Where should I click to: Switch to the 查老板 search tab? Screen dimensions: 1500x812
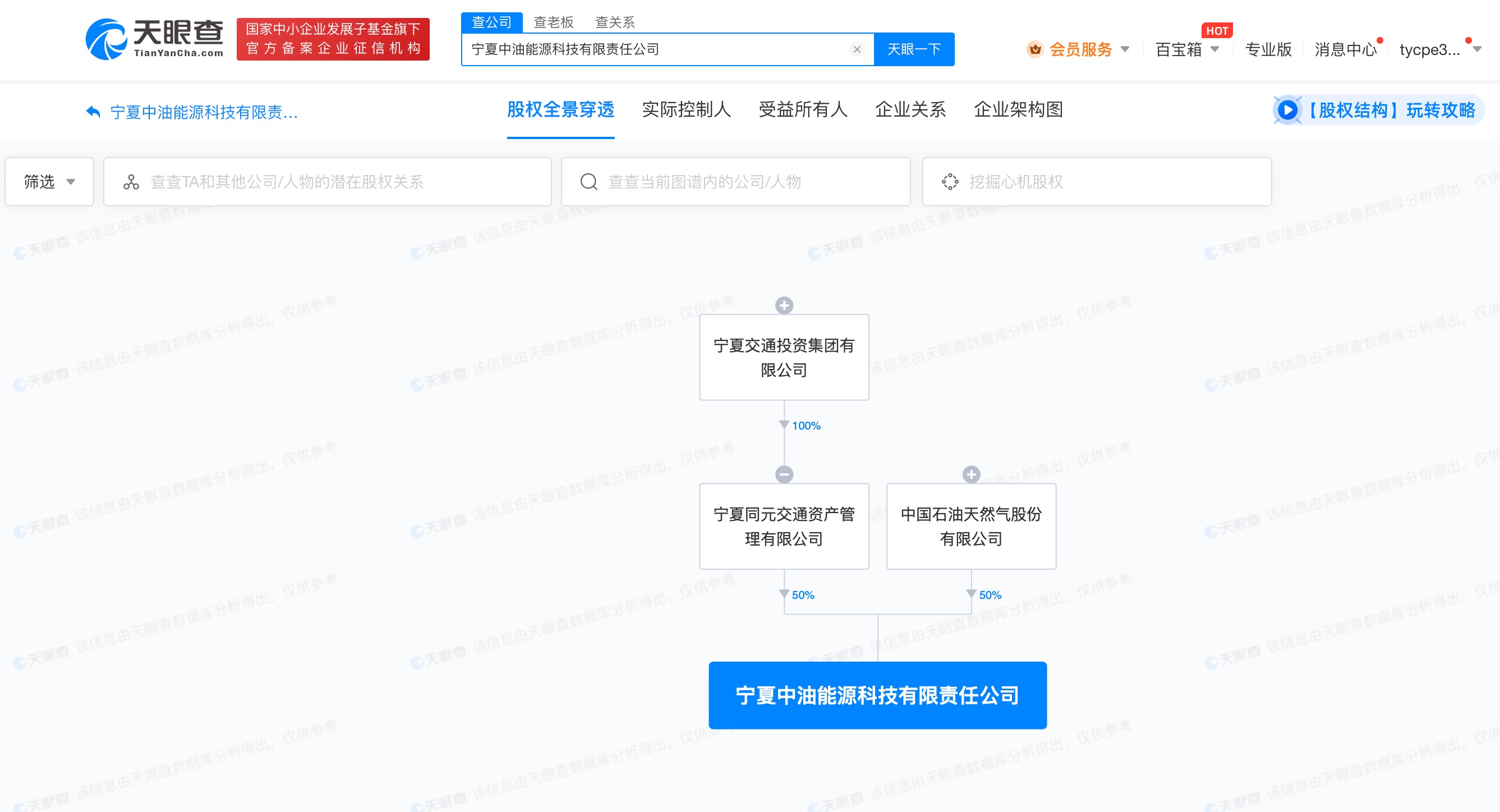(x=554, y=22)
